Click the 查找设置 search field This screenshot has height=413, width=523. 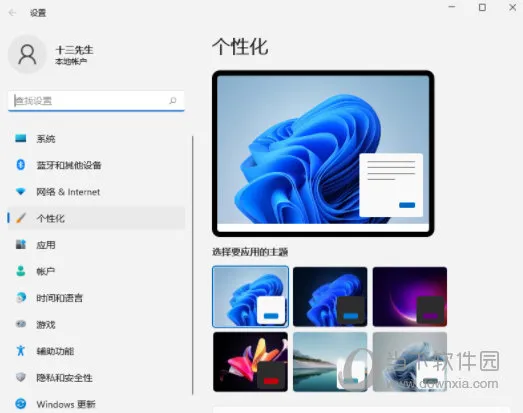pyautogui.click(x=96, y=101)
